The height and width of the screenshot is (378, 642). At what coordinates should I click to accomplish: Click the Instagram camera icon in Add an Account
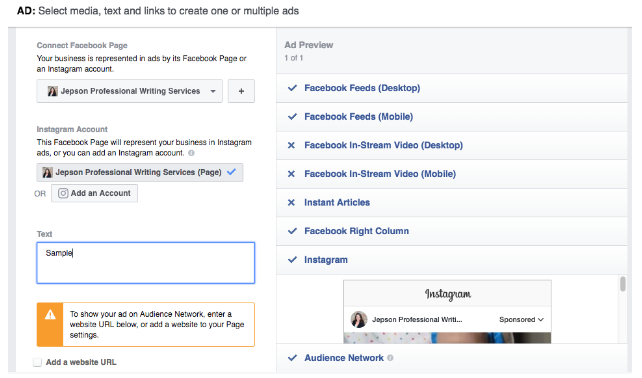point(63,193)
